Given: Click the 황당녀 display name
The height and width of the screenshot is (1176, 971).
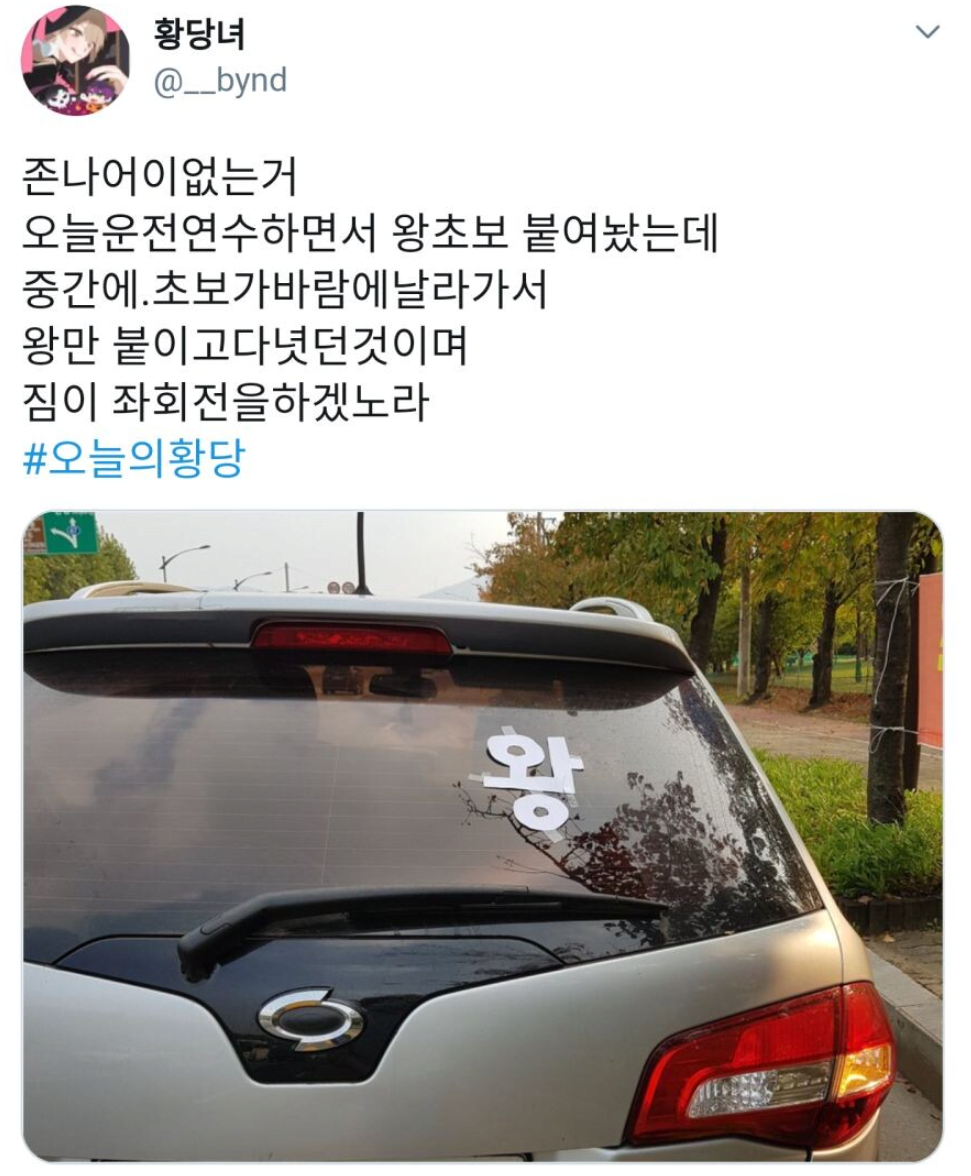Looking at the screenshot, I should (x=199, y=34).
